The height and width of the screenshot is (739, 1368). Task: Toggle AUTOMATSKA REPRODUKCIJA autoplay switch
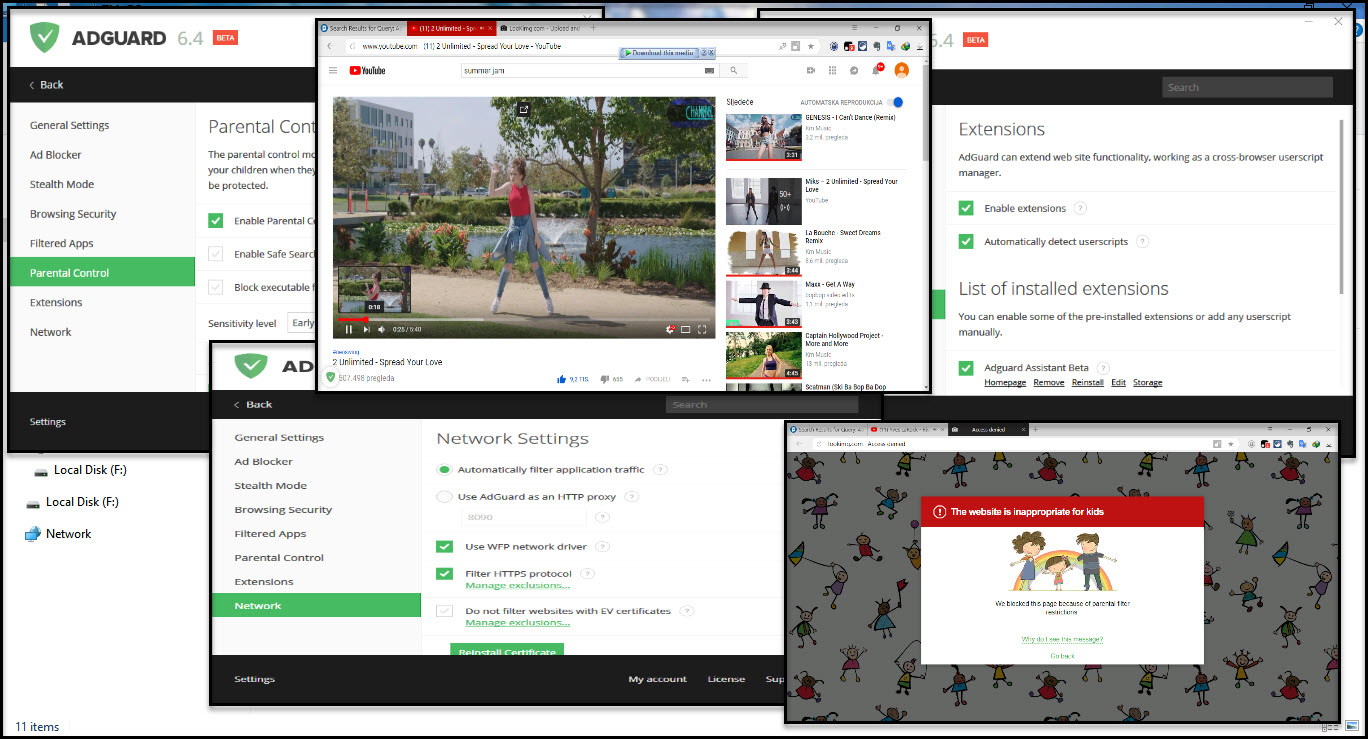[896, 102]
